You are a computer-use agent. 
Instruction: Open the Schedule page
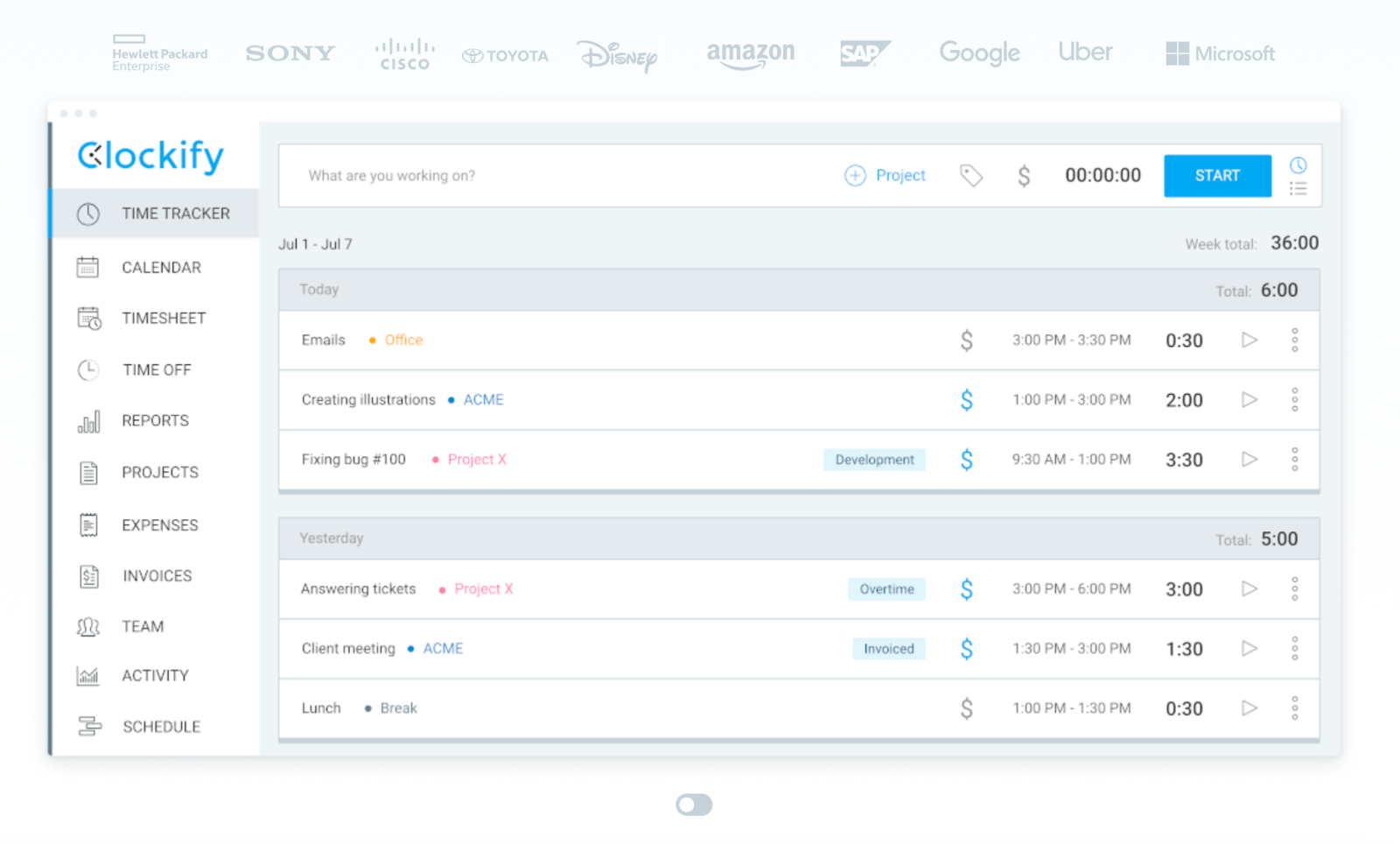(x=162, y=727)
